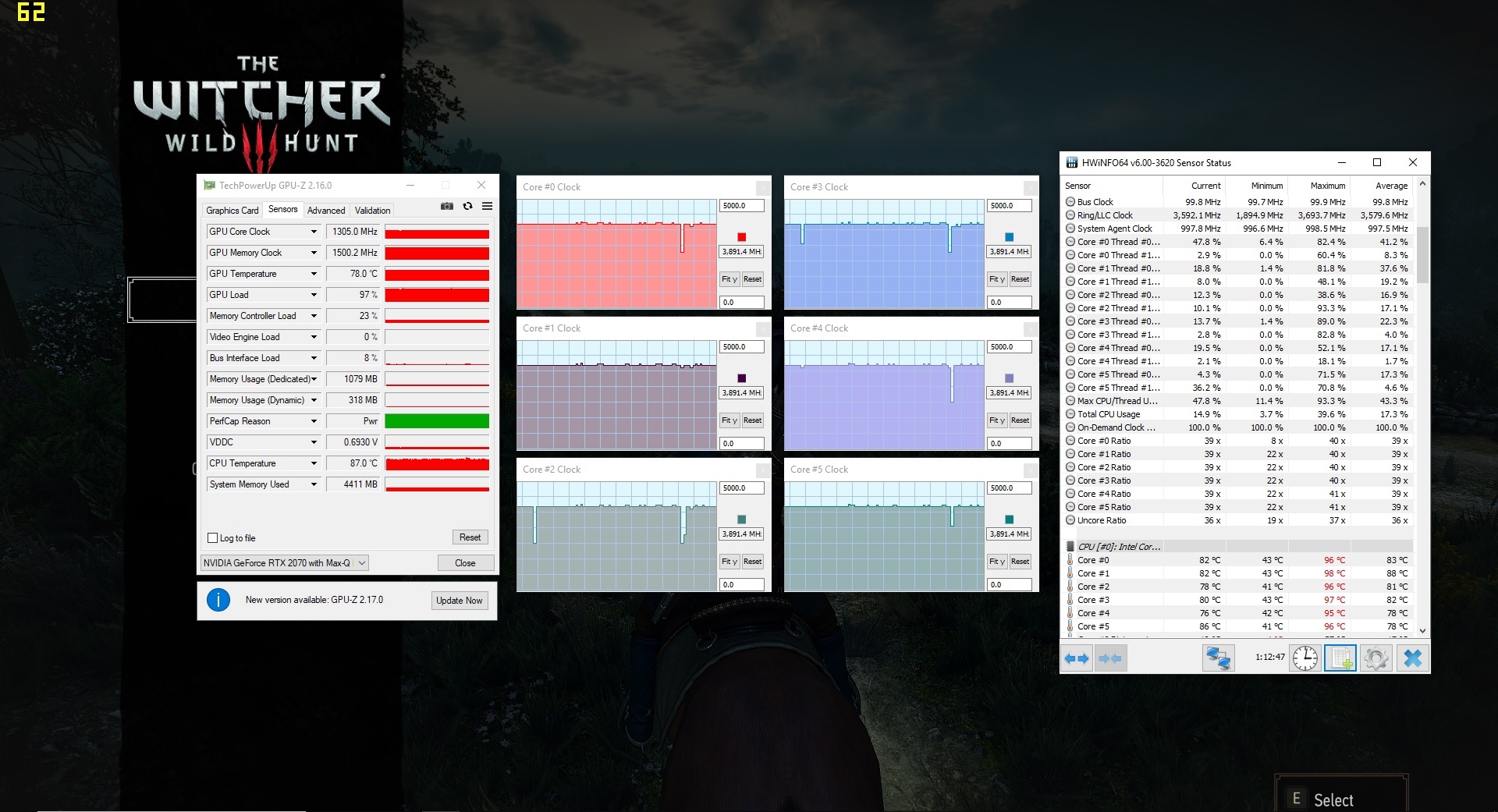Open the PerfCap Reason dropdown
The image size is (1498, 812).
314,421
